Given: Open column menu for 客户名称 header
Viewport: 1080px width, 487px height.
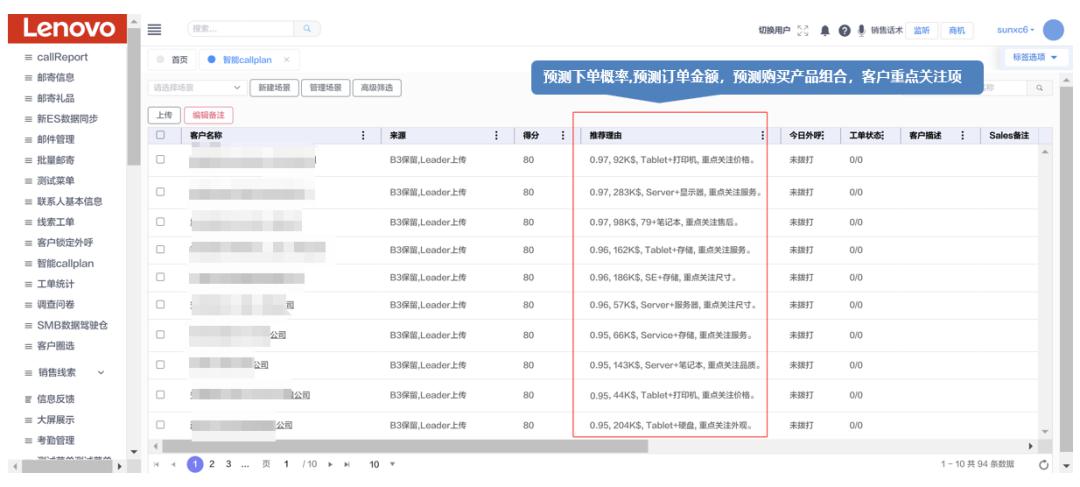Looking at the screenshot, I should 363,136.
